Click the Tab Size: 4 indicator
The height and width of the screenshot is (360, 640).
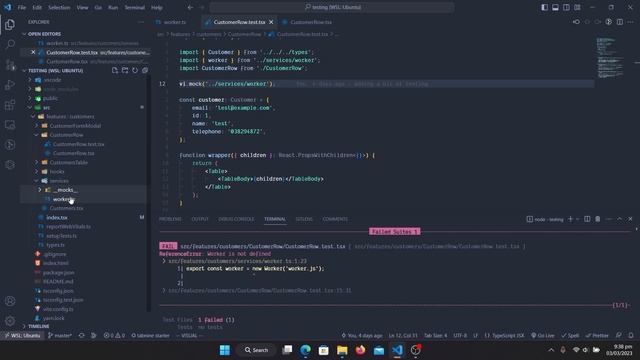[x=436, y=336]
